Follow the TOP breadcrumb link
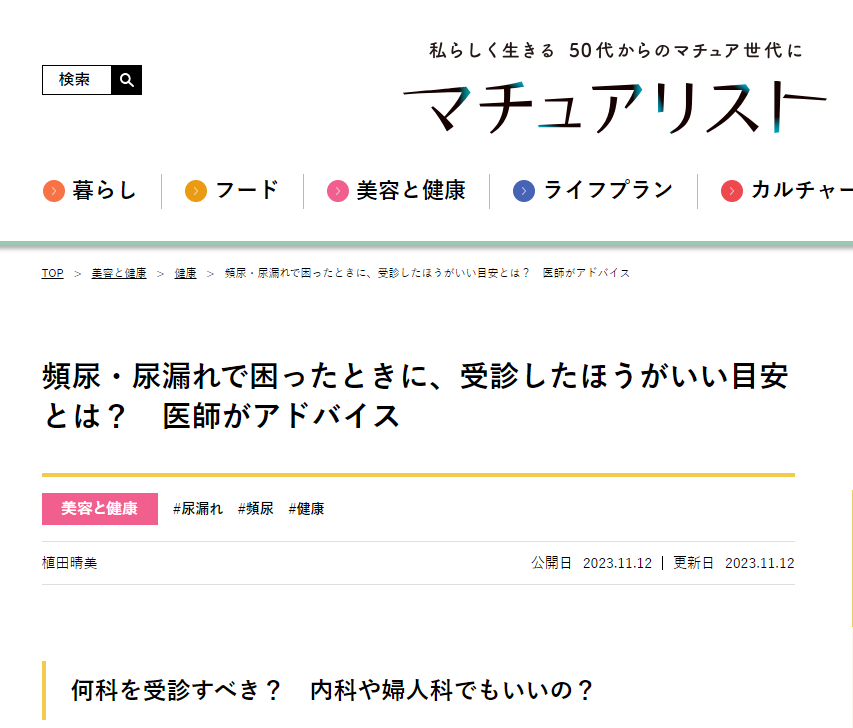This screenshot has width=853, height=728. pyautogui.click(x=53, y=273)
